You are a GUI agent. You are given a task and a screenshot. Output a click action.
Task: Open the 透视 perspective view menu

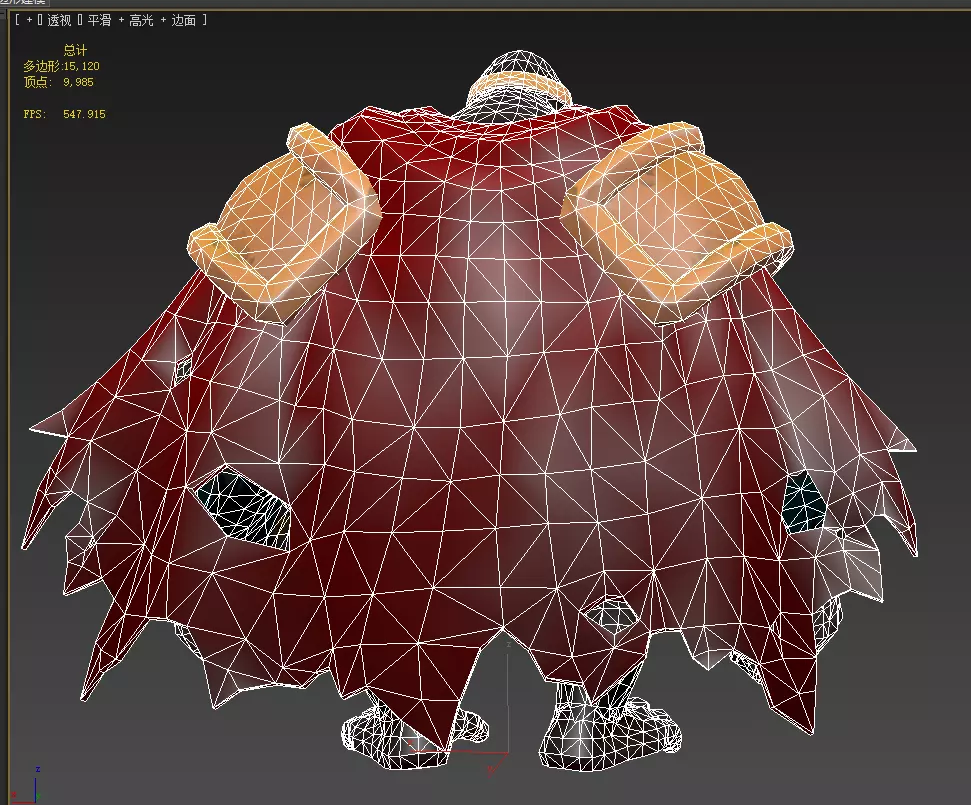59,20
